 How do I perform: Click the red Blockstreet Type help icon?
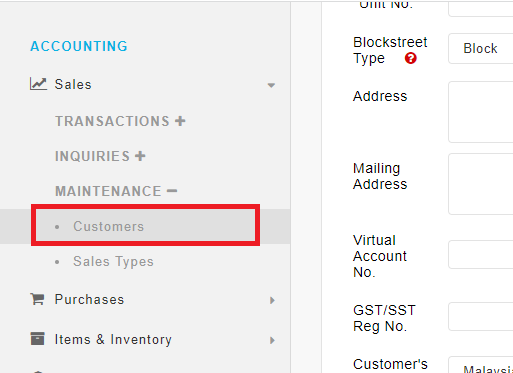tap(411, 58)
